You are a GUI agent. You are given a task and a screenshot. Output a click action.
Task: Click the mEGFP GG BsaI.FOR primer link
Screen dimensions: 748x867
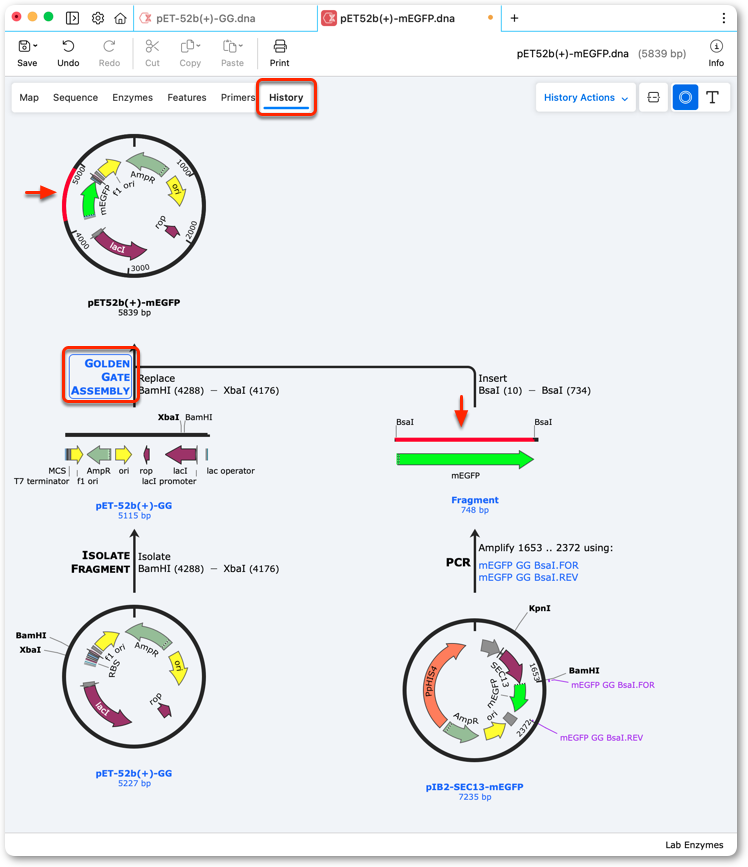click(x=529, y=565)
